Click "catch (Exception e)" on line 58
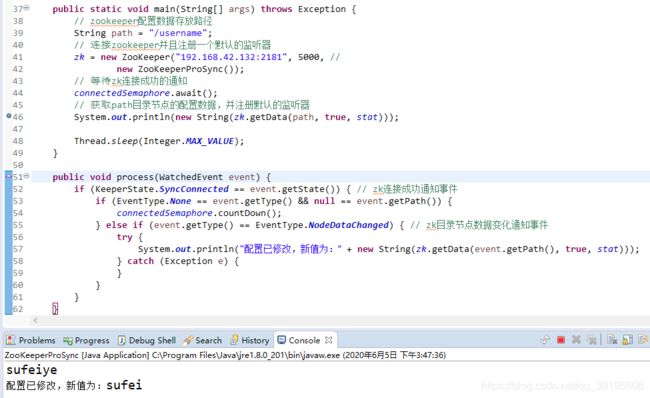650x398 pixels. [177, 261]
